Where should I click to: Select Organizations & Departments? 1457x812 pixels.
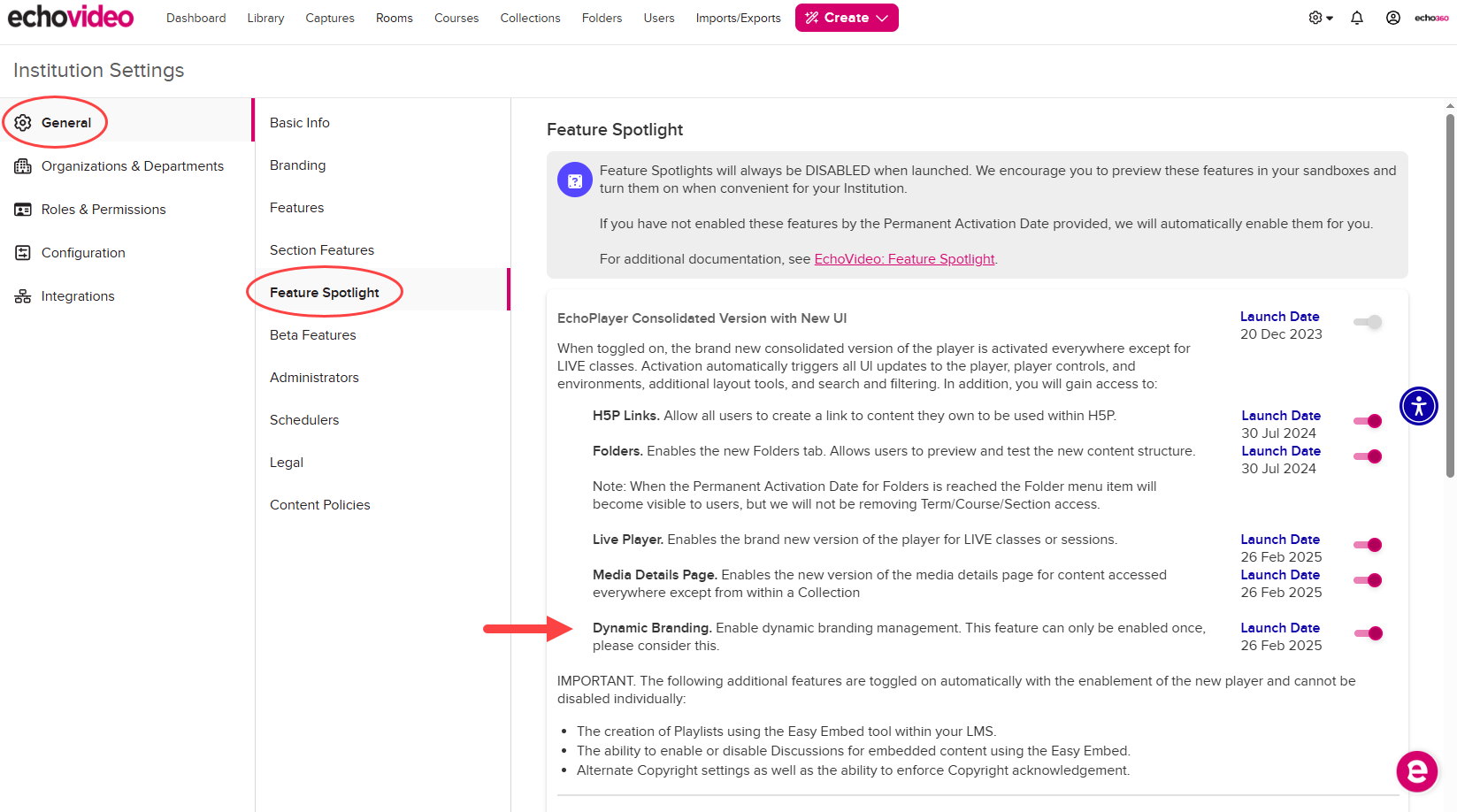coord(127,166)
